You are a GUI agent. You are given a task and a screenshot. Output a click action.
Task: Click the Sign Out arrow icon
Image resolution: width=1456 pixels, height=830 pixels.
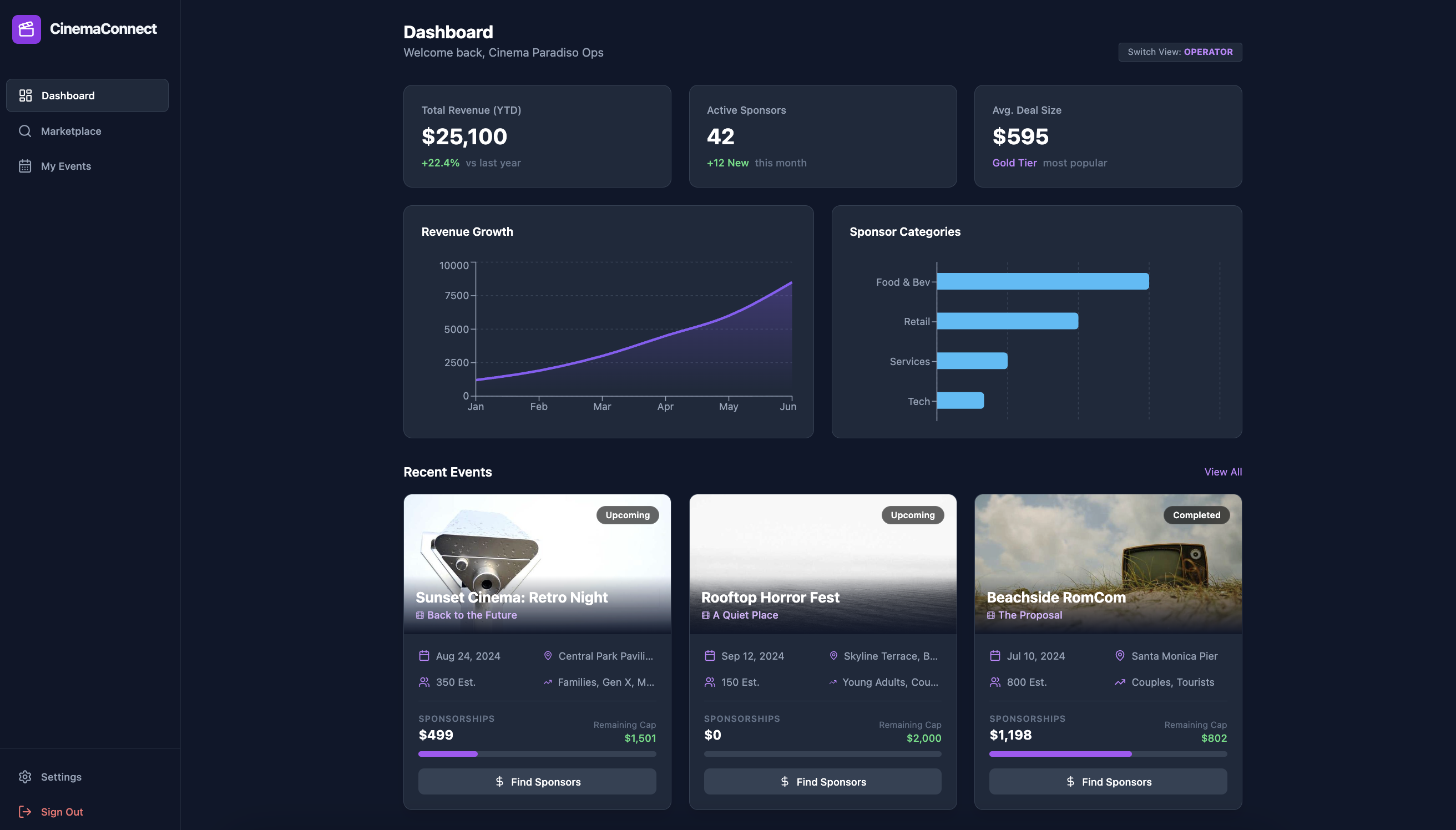(24, 811)
